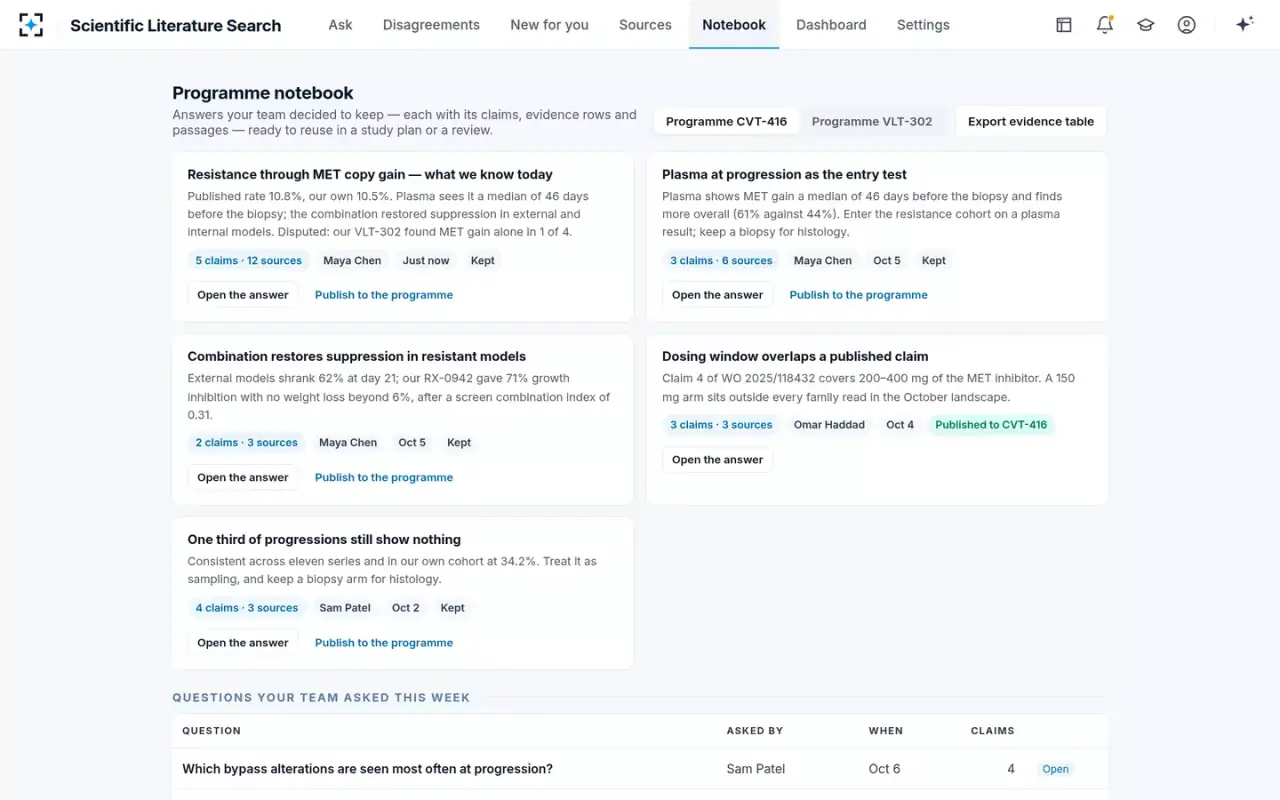The height and width of the screenshot is (800, 1280).
Task: Click the Omar Haddad author chip
Action: pos(829,425)
